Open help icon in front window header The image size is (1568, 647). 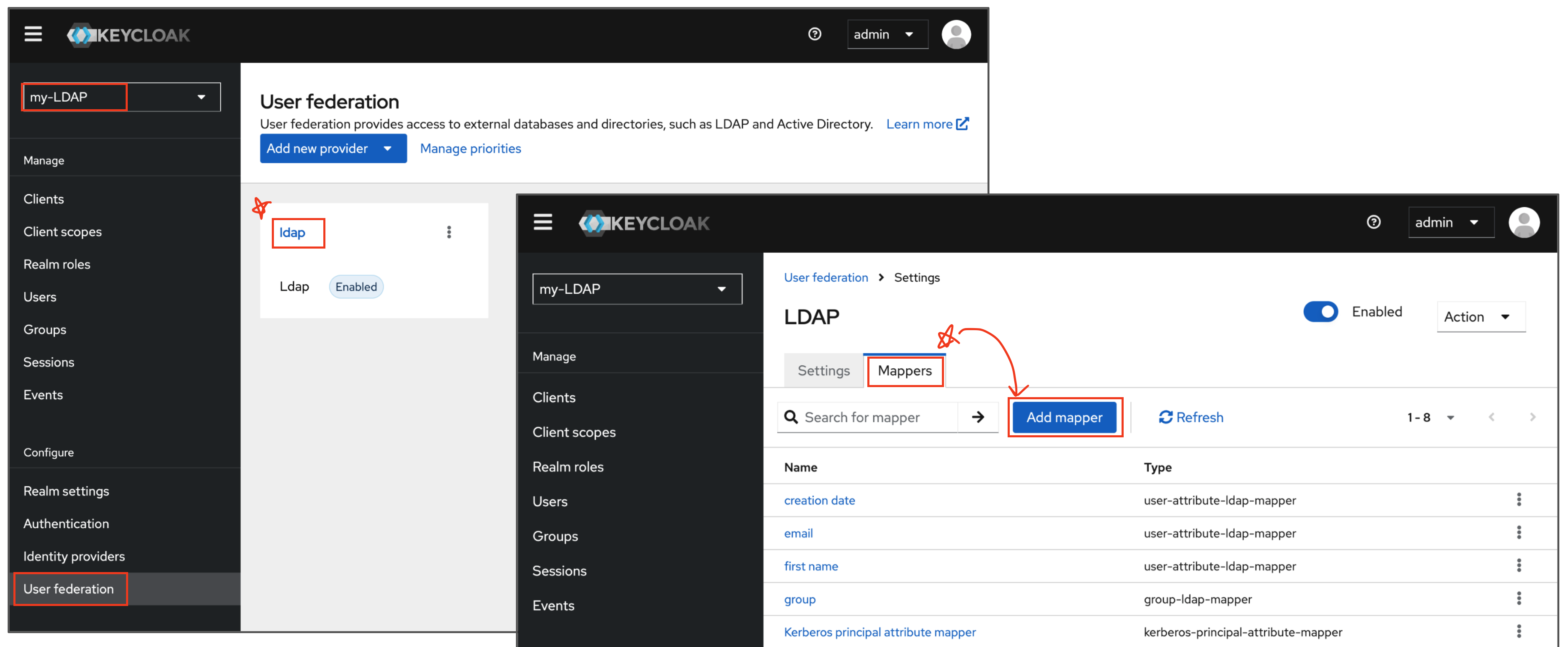(x=1373, y=223)
